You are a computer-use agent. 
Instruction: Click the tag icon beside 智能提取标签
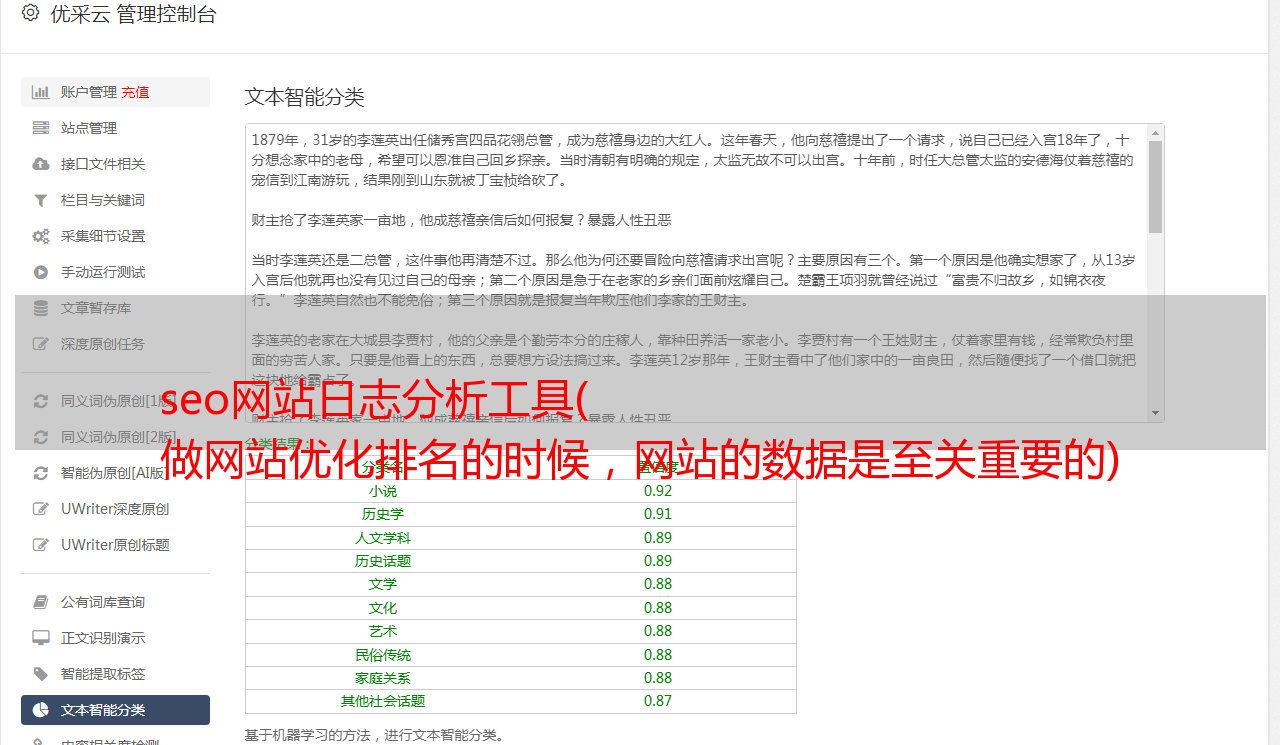[x=41, y=674]
